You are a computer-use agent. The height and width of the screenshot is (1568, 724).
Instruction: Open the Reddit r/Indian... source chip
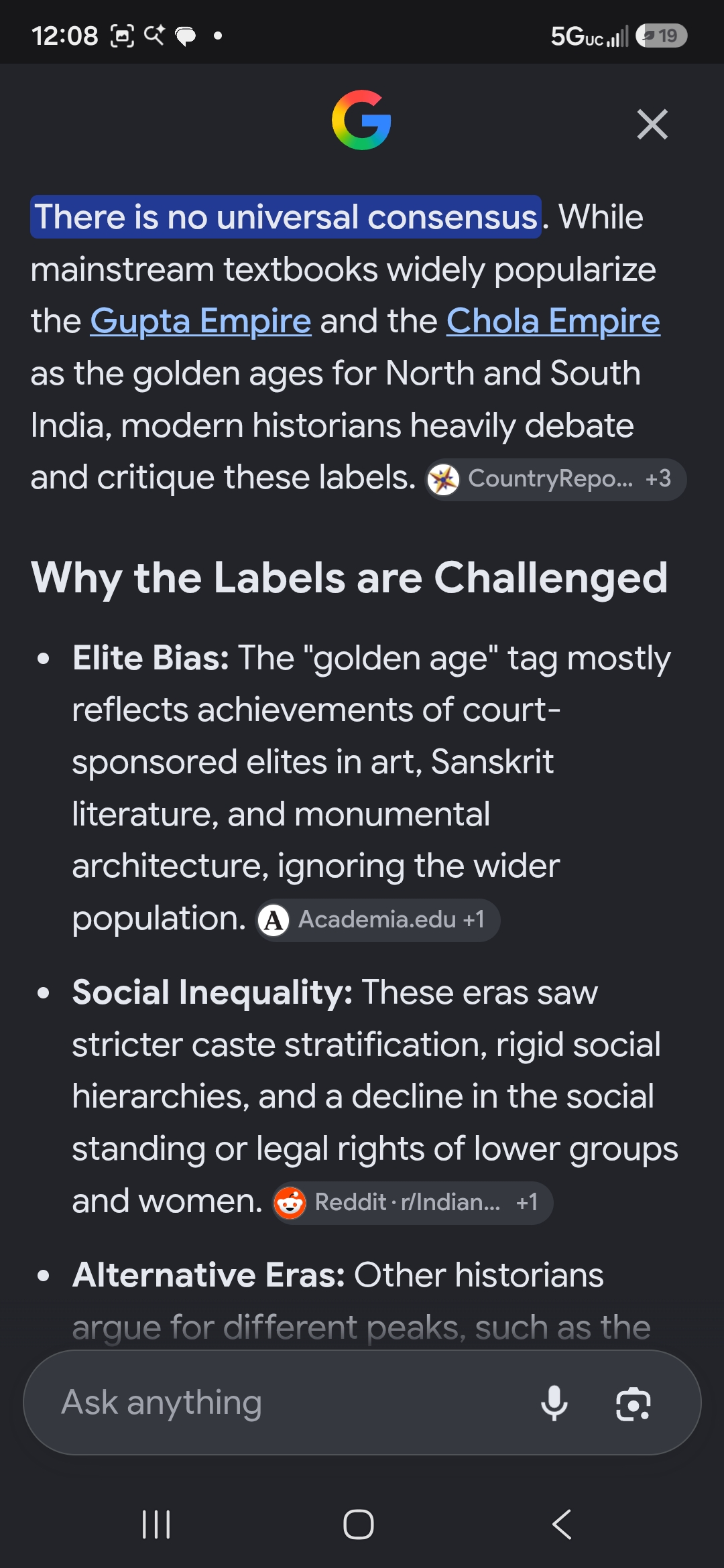(x=412, y=1203)
